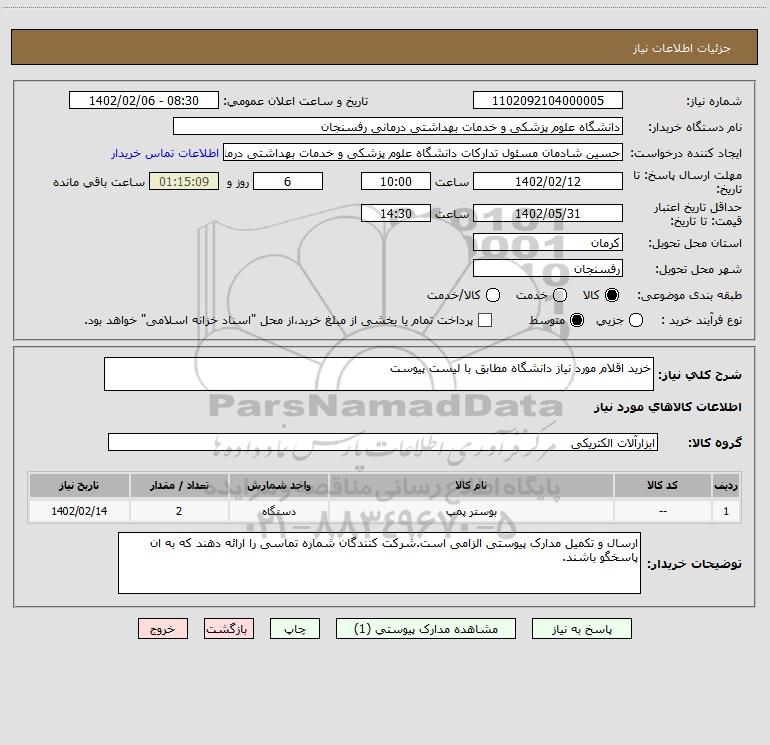Select جزیی purchase type radio
Image resolution: width=770 pixels, height=745 pixels.
tap(636, 320)
